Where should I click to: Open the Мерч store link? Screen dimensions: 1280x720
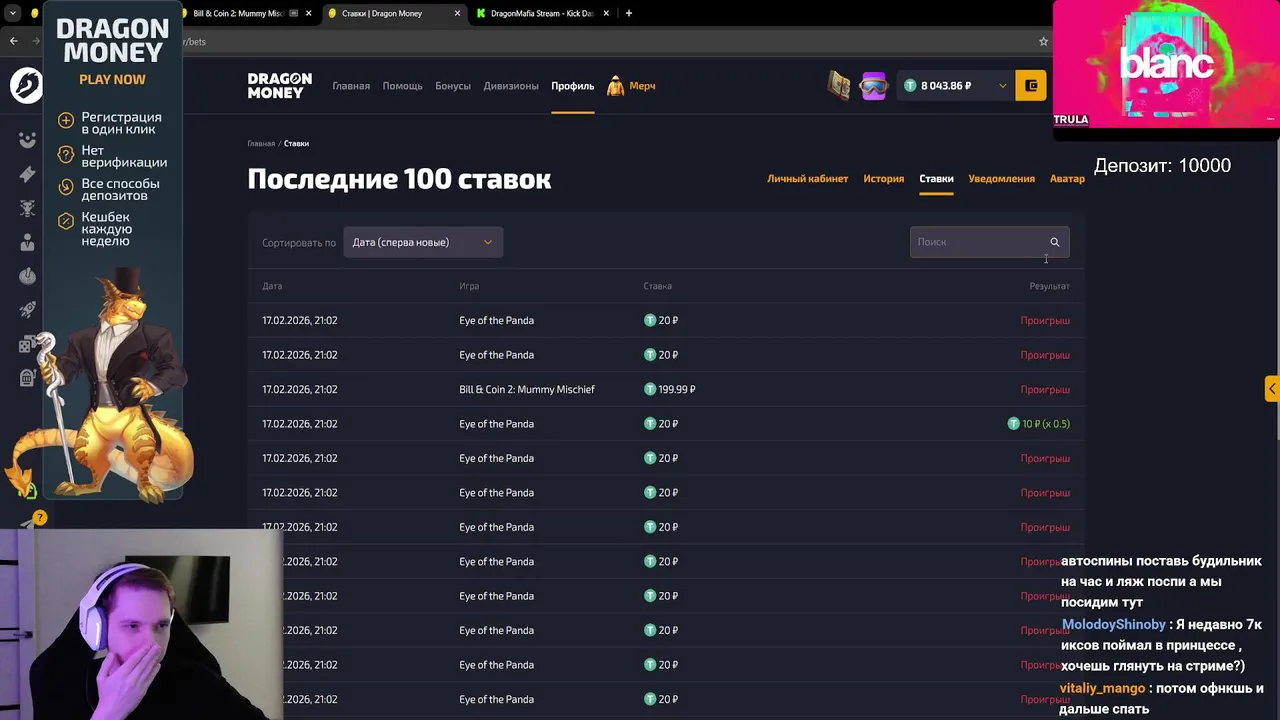tap(642, 86)
